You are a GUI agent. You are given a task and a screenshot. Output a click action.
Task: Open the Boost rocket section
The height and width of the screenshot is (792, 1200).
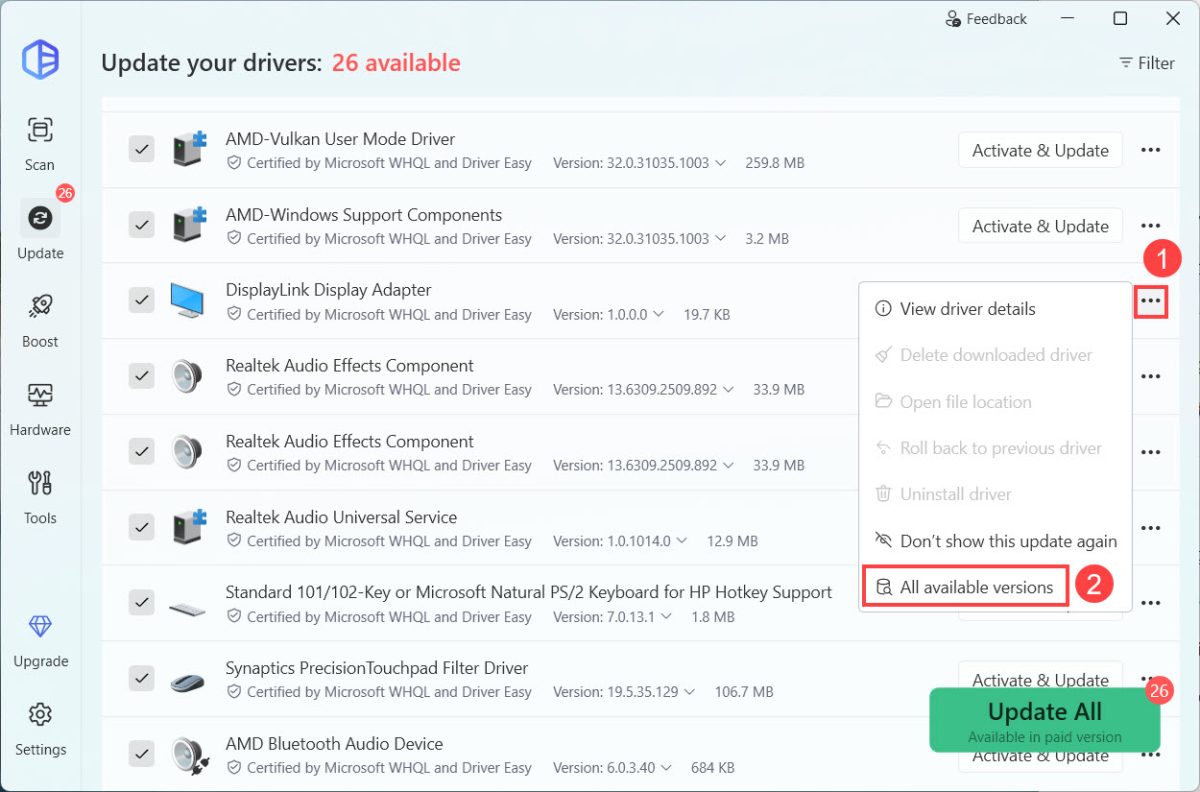click(x=40, y=319)
